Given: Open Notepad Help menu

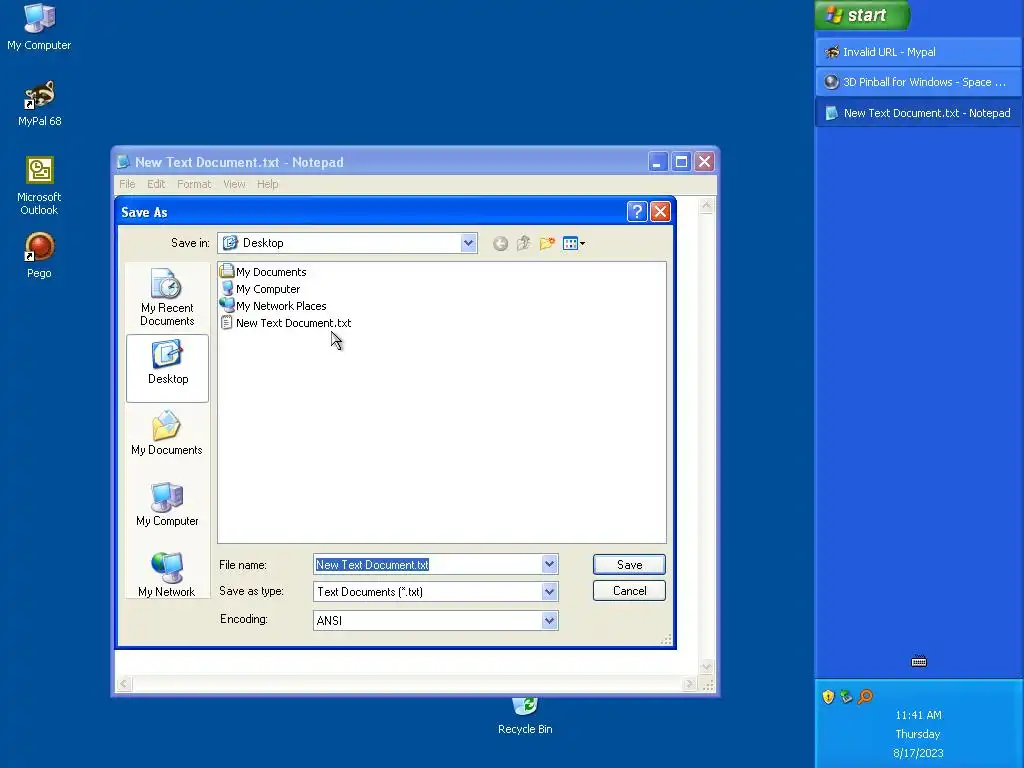Looking at the screenshot, I should pyautogui.click(x=268, y=184).
